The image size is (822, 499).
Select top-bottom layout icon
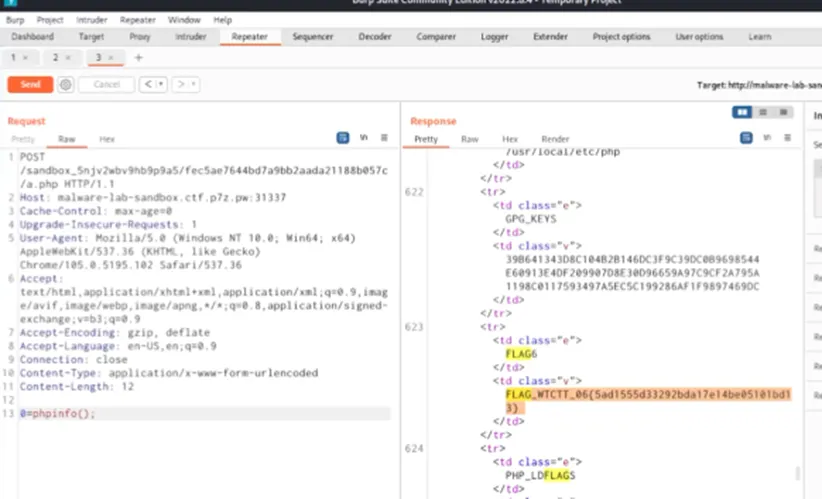click(763, 112)
